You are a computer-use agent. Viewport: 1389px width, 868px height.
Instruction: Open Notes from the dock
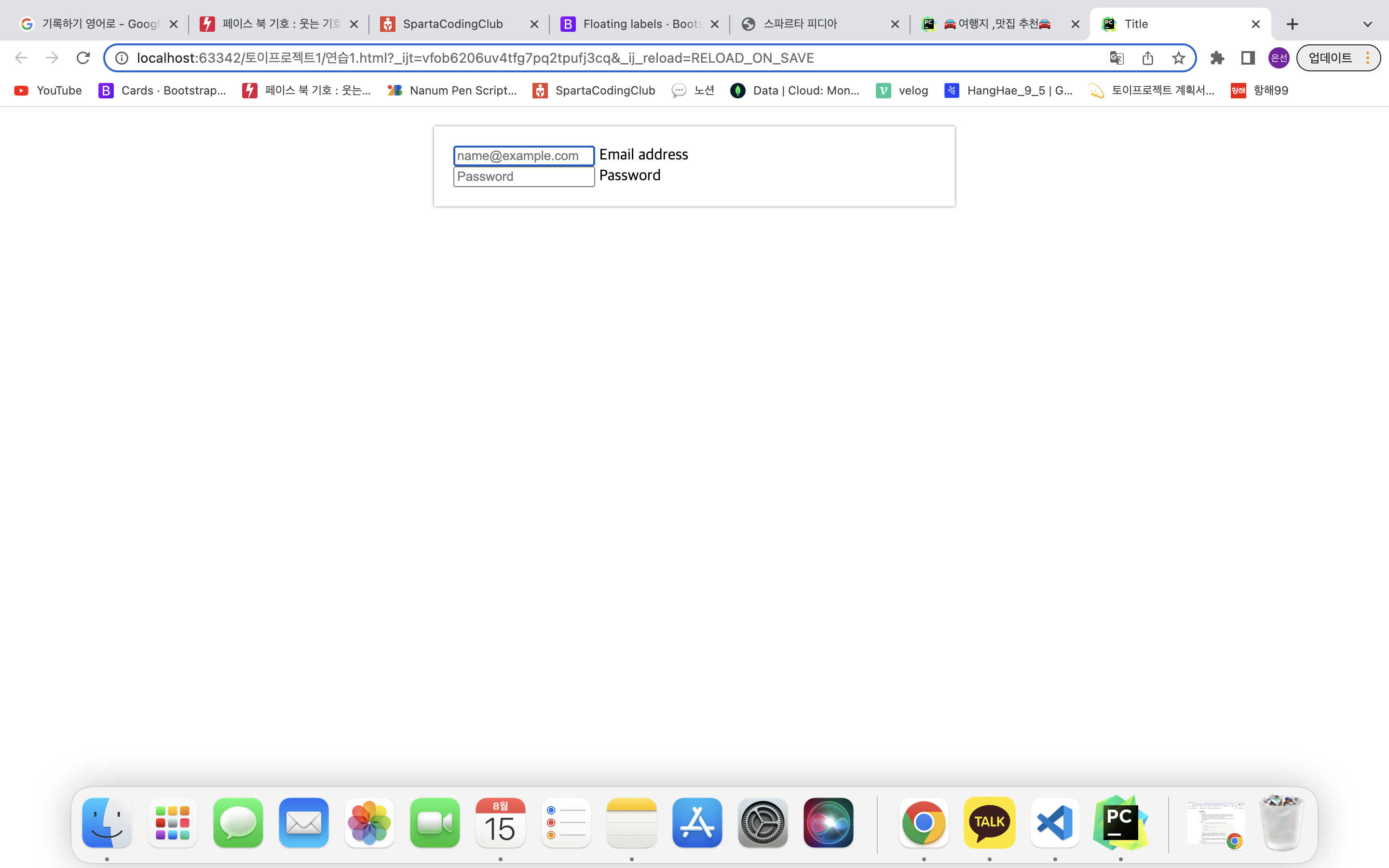click(x=631, y=823)
